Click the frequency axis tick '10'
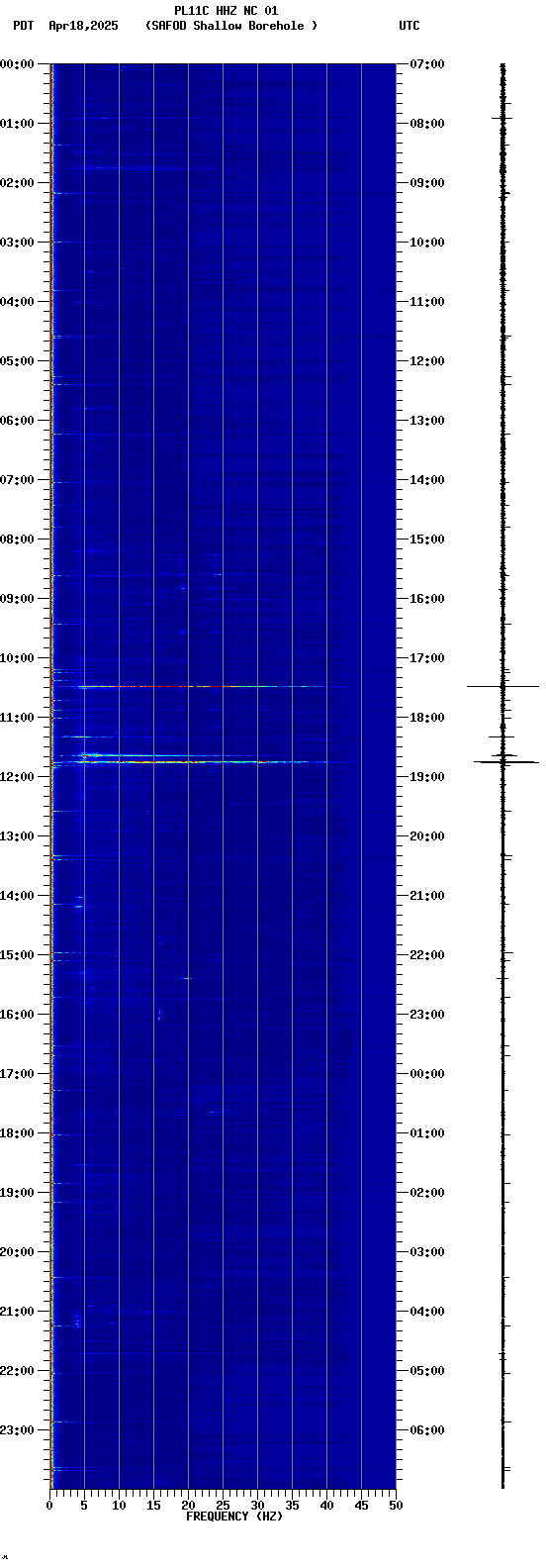The image size is (546, 1568). [119, 1506]
